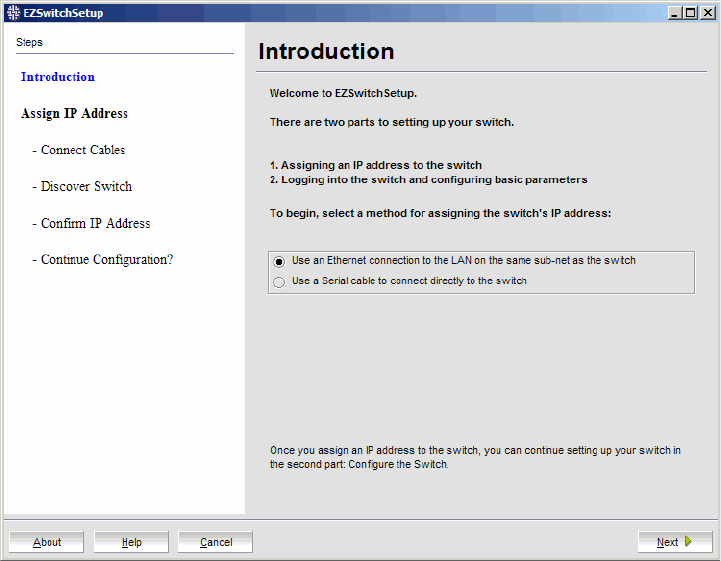Screen dimensions: 721x561
Task: Click the 'Welcome to EZSwitchSetup.' text
Action: (x=343, y=93)
